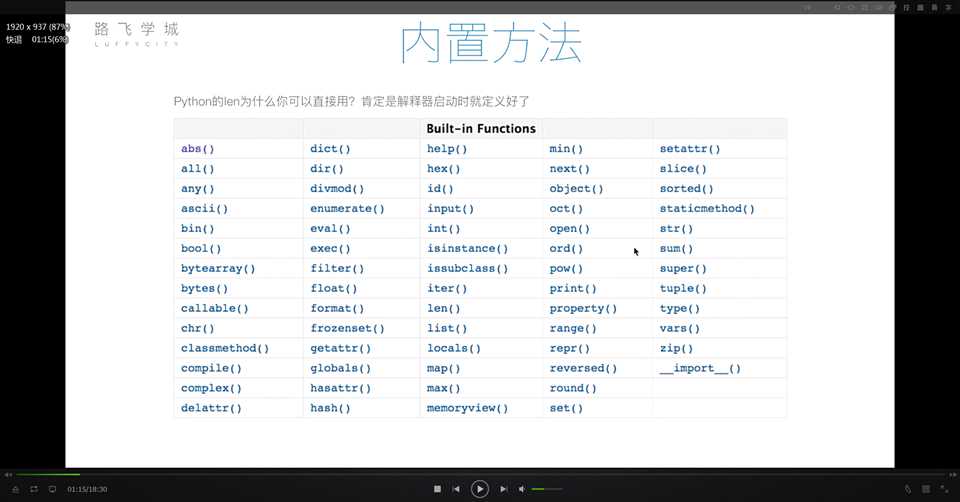960x502 pixels.
Task: Click the input() function entry
Action: [451, 209]
